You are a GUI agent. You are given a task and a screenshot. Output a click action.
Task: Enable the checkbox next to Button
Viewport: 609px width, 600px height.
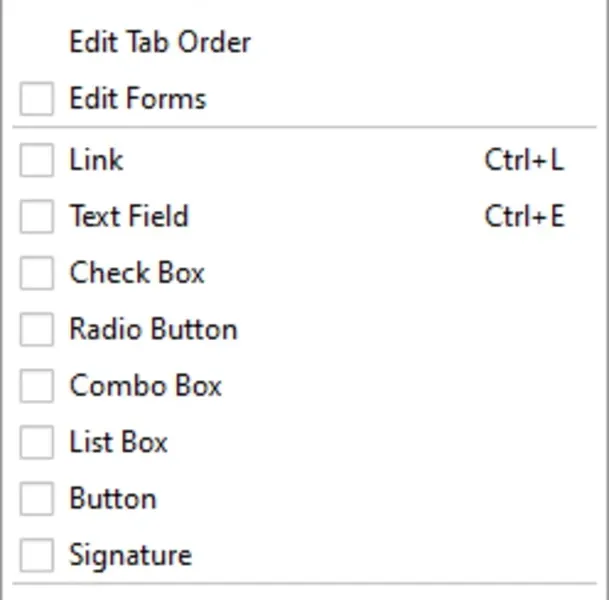(37, 499)
